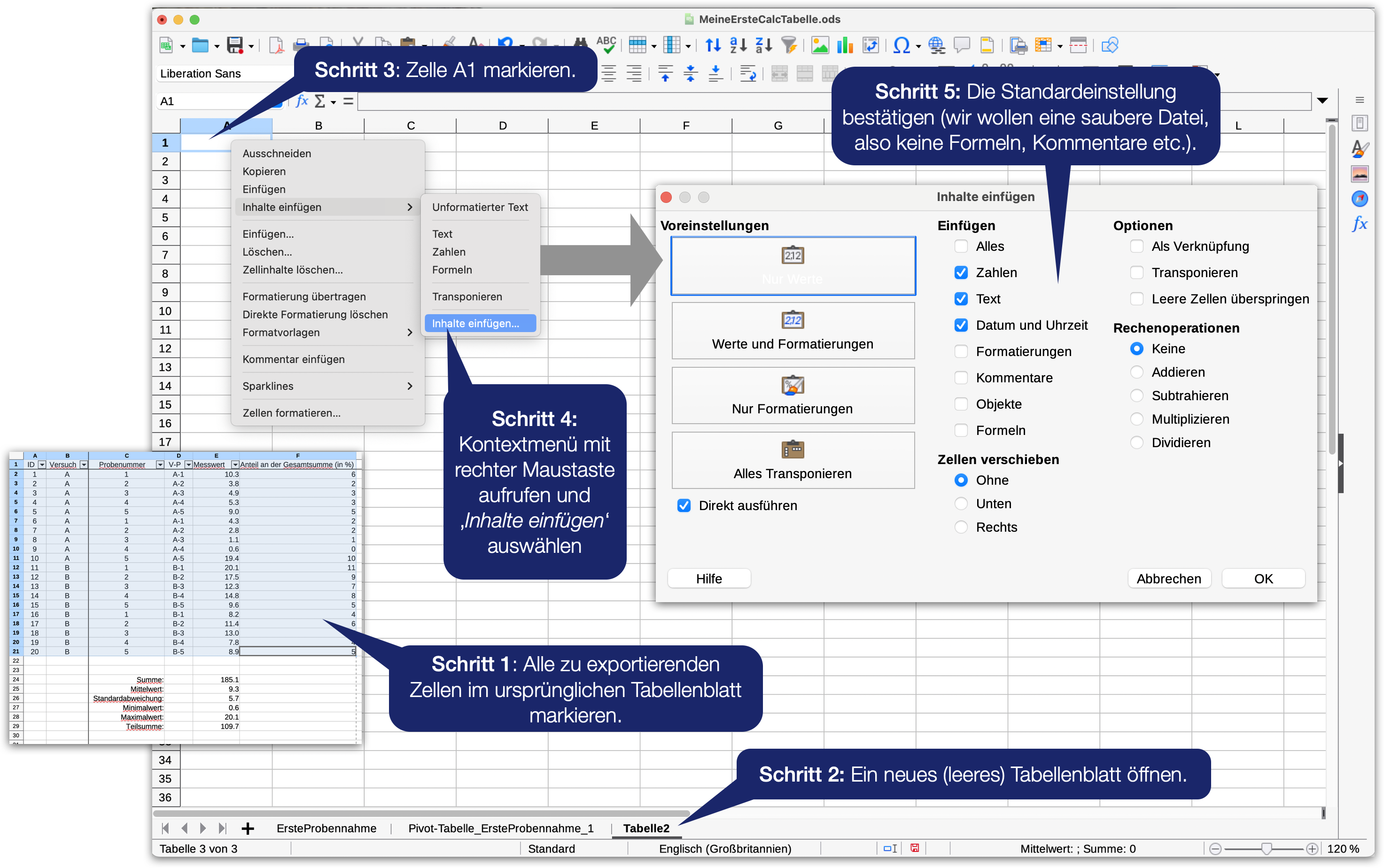Click the Sort Ascending icon
Viewport: 1384px width, 868px height.
[x=738, y=45]
